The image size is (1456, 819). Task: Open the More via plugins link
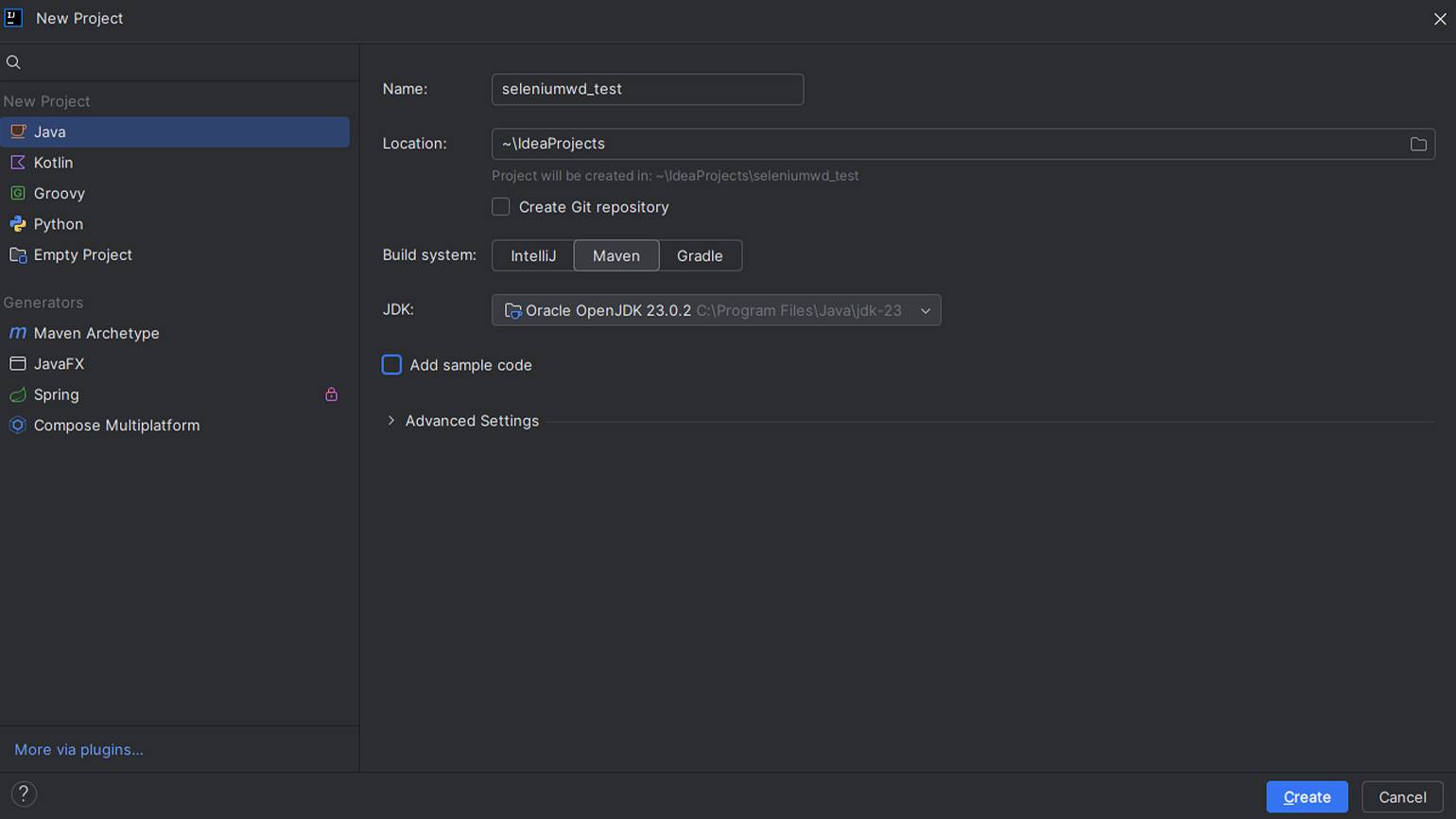click(78, 750)
